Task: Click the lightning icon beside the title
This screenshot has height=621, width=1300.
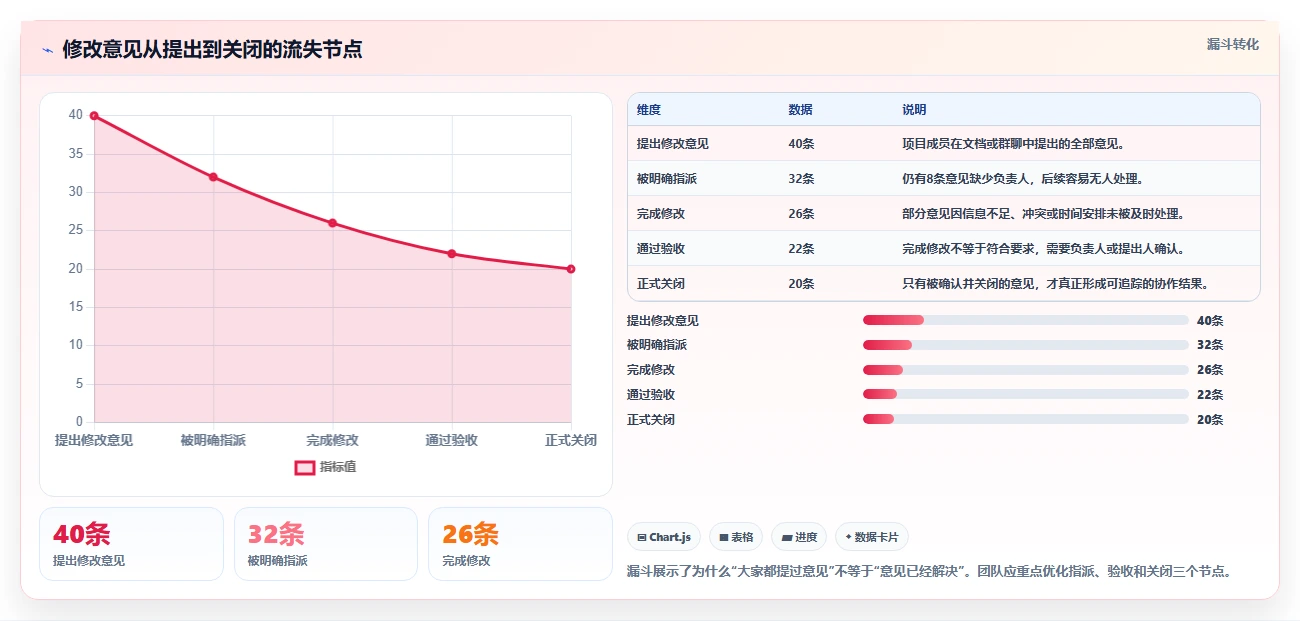Action: pos(47,50)
